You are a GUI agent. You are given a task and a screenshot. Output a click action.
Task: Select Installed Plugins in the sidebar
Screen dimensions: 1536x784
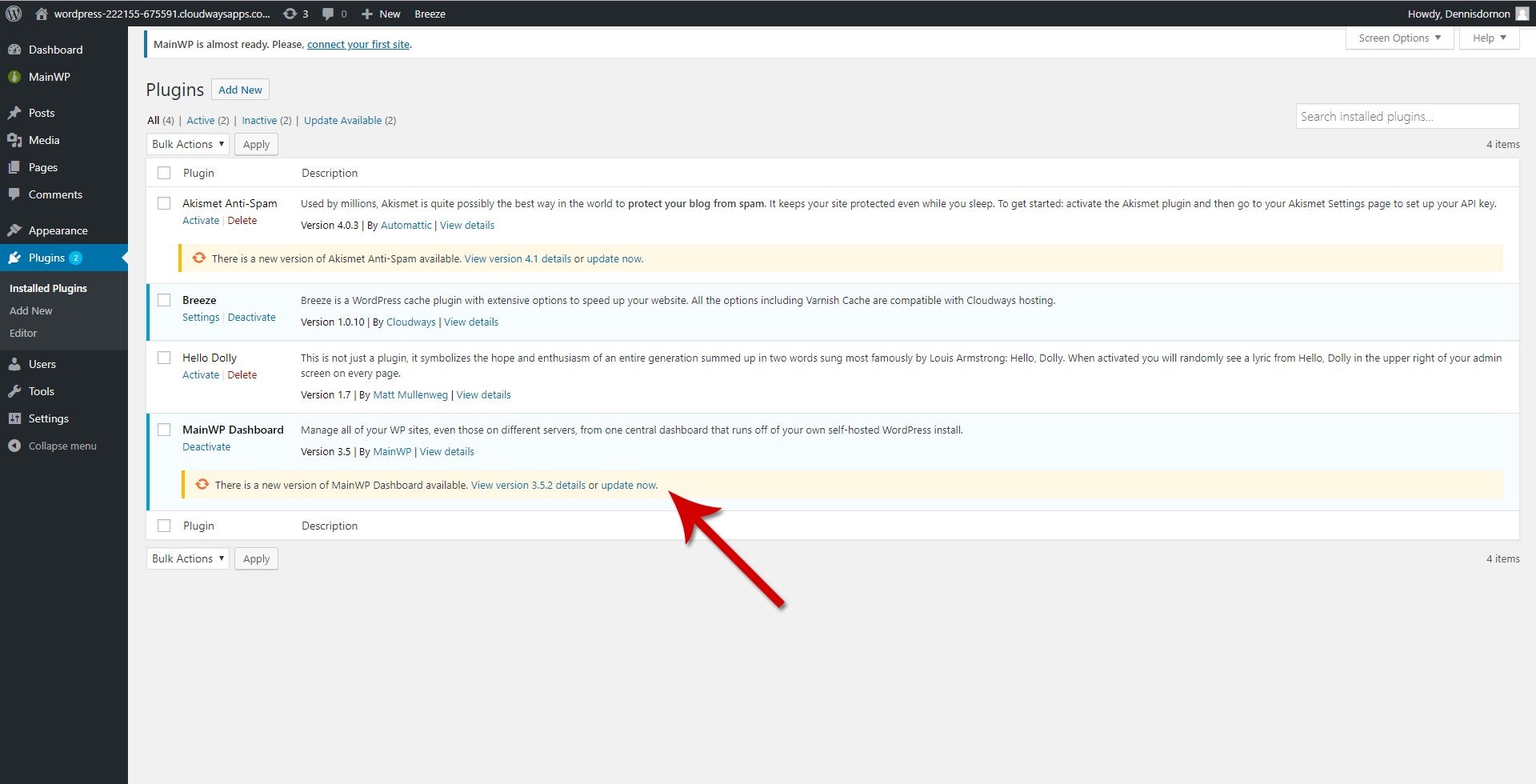pos(48,288)
